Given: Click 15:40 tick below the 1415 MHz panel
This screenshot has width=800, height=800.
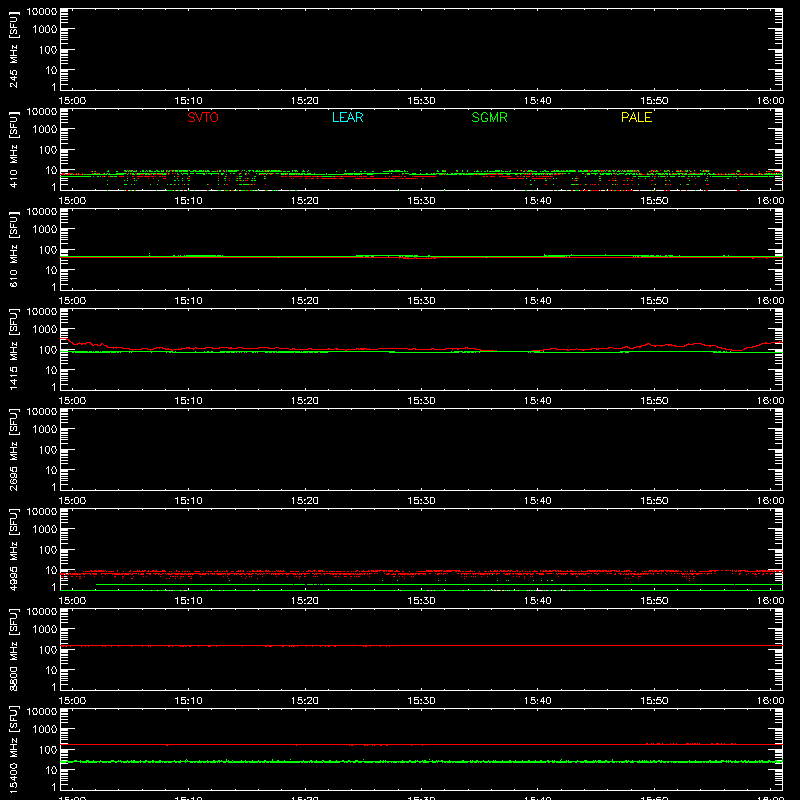Looking at the screenshot, I should (538, 401).
